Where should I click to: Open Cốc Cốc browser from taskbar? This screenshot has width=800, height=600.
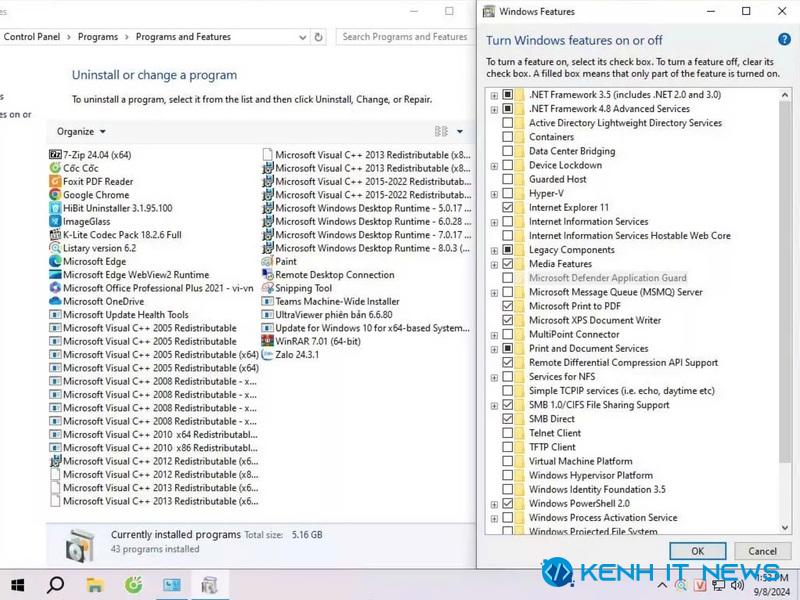tap(133, 585)
